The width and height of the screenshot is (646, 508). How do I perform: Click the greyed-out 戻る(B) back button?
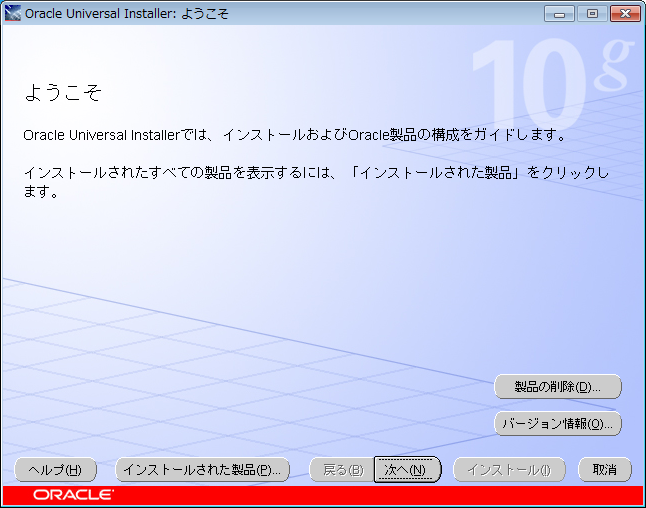[x=342, y=470]
